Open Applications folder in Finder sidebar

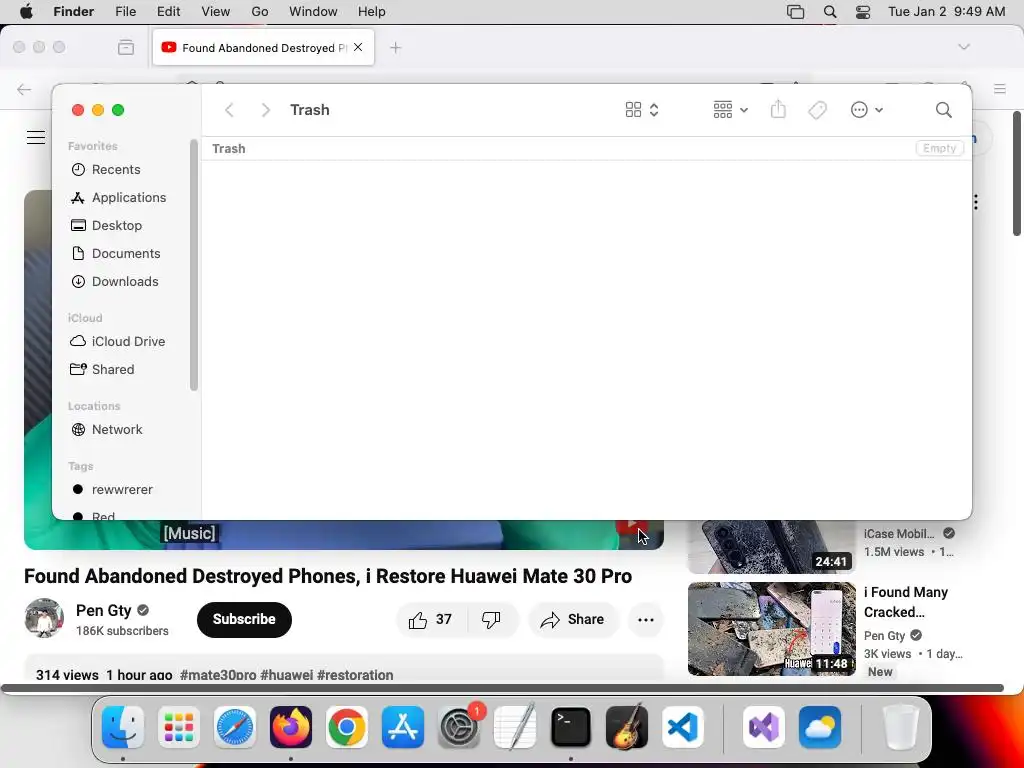[x=129, y=198]
